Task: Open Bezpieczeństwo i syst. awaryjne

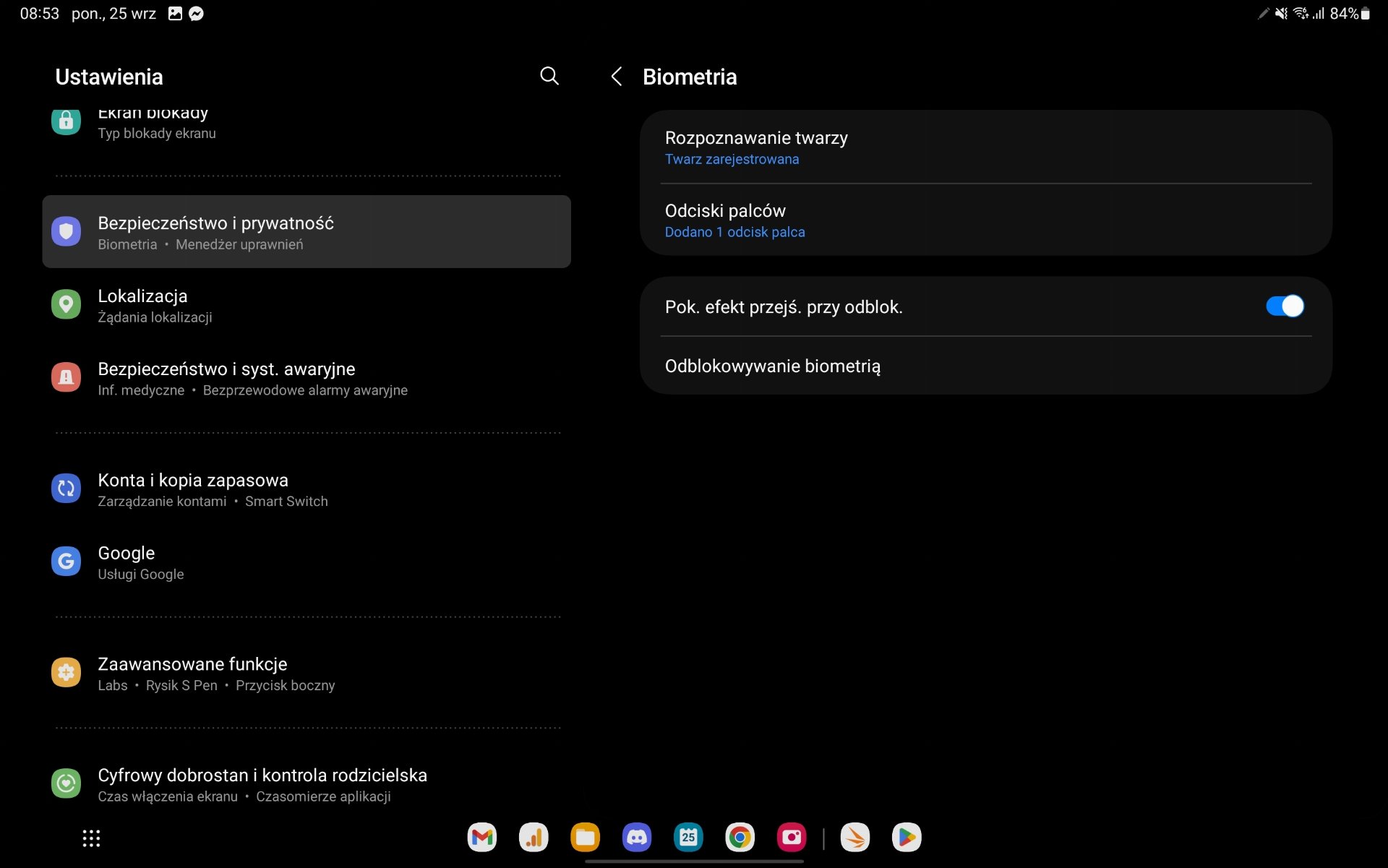Action: 307,378
